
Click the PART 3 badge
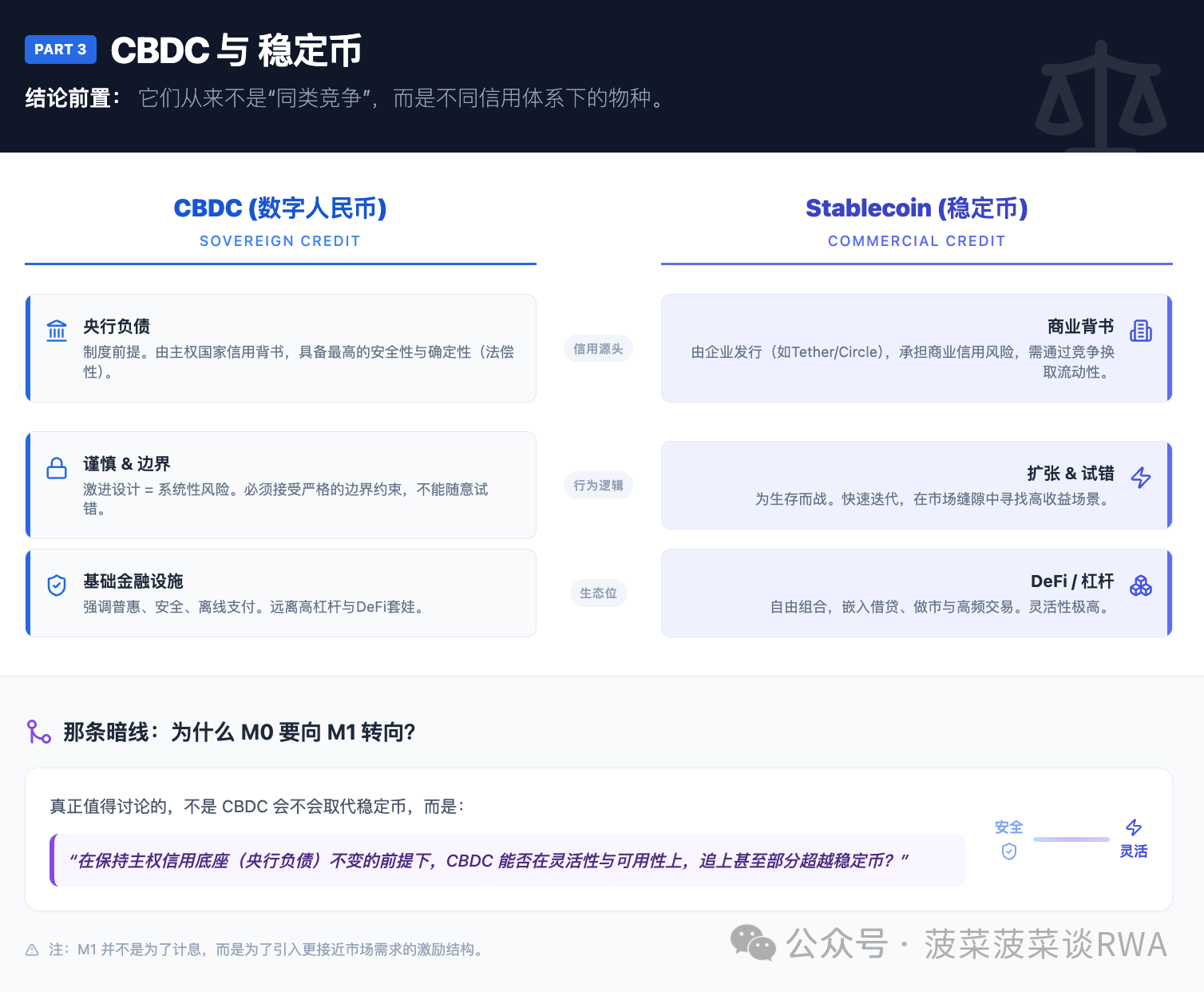pos(61,50)
